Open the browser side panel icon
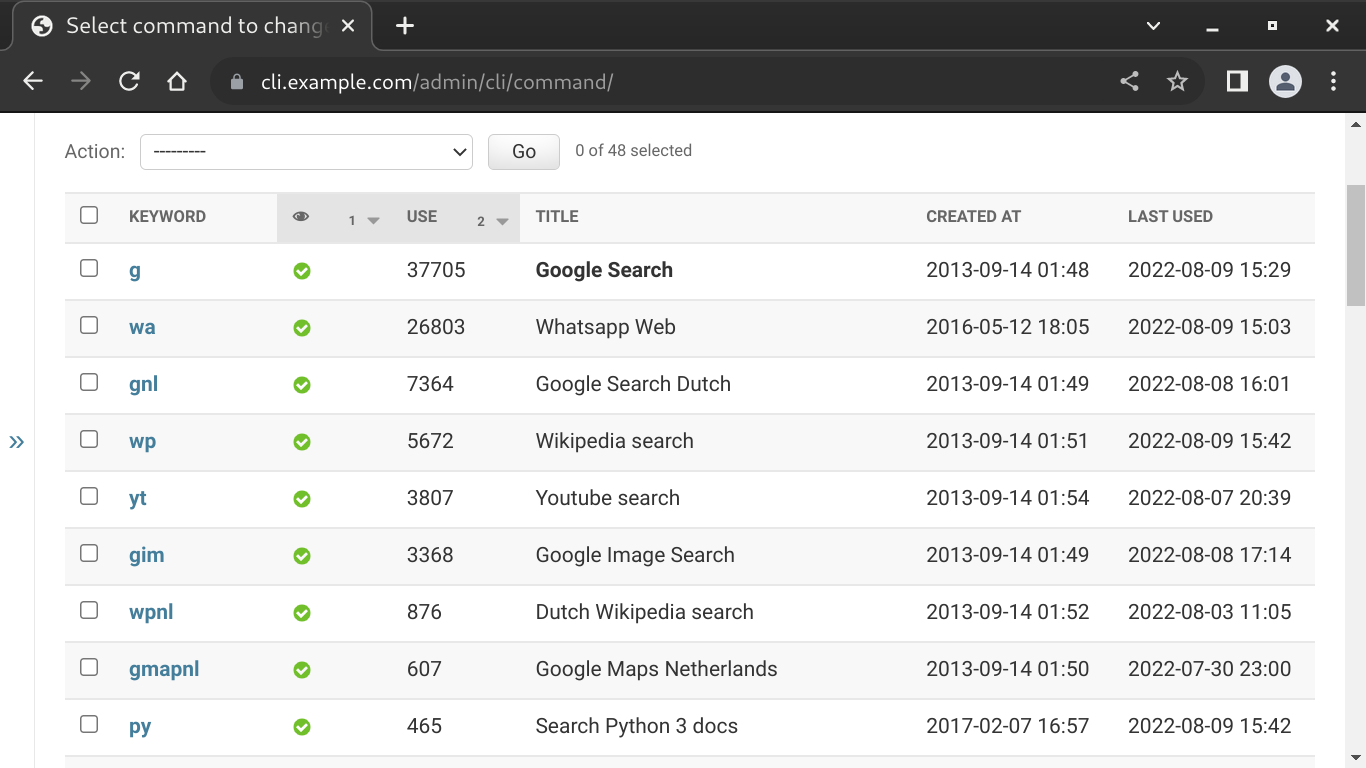 click(1237, 82)
